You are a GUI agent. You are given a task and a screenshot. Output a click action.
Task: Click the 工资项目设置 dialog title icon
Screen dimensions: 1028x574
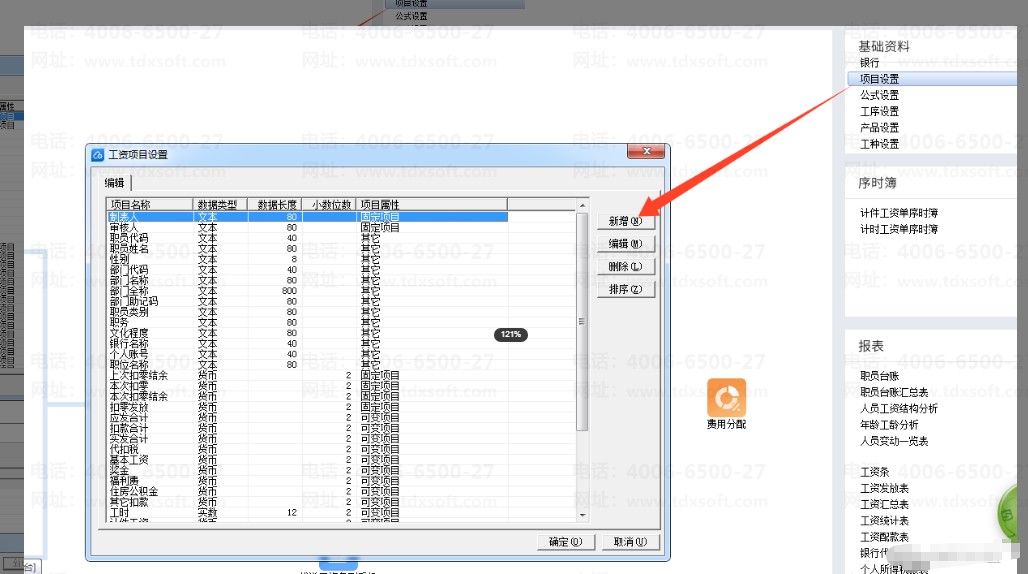tap(98, 155)
